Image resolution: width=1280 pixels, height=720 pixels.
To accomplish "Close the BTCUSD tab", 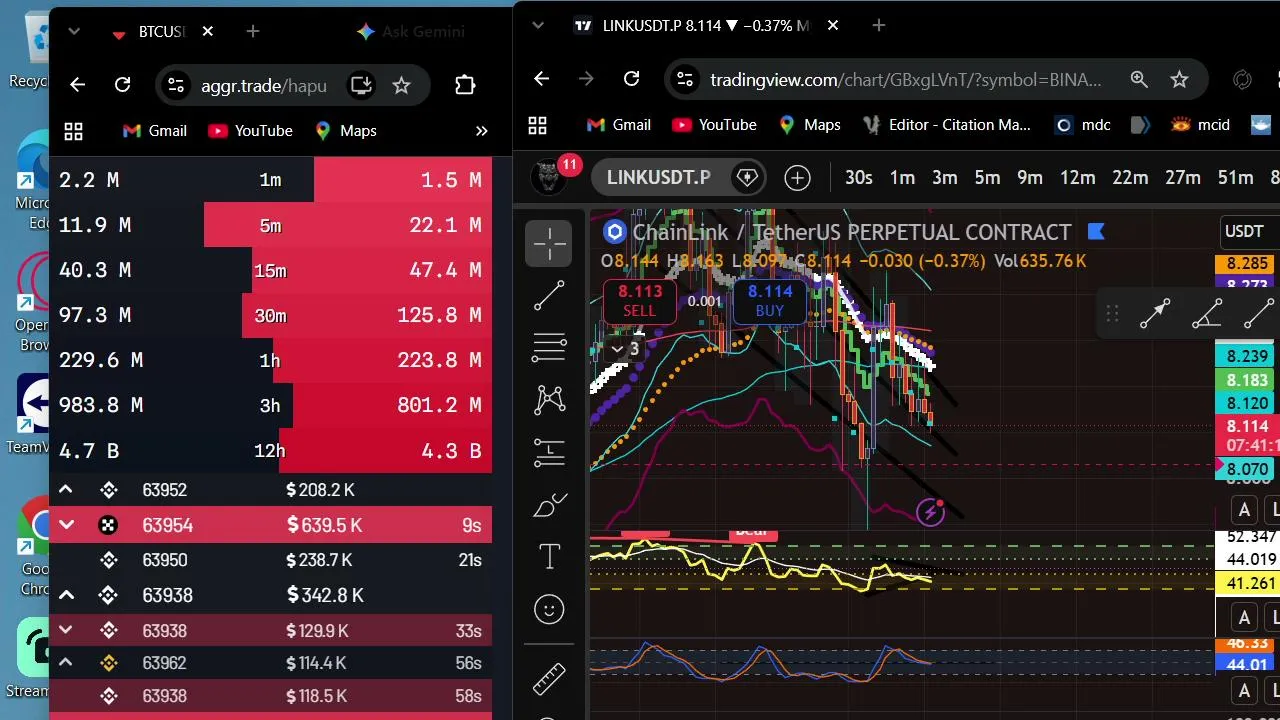I will 207,32.
